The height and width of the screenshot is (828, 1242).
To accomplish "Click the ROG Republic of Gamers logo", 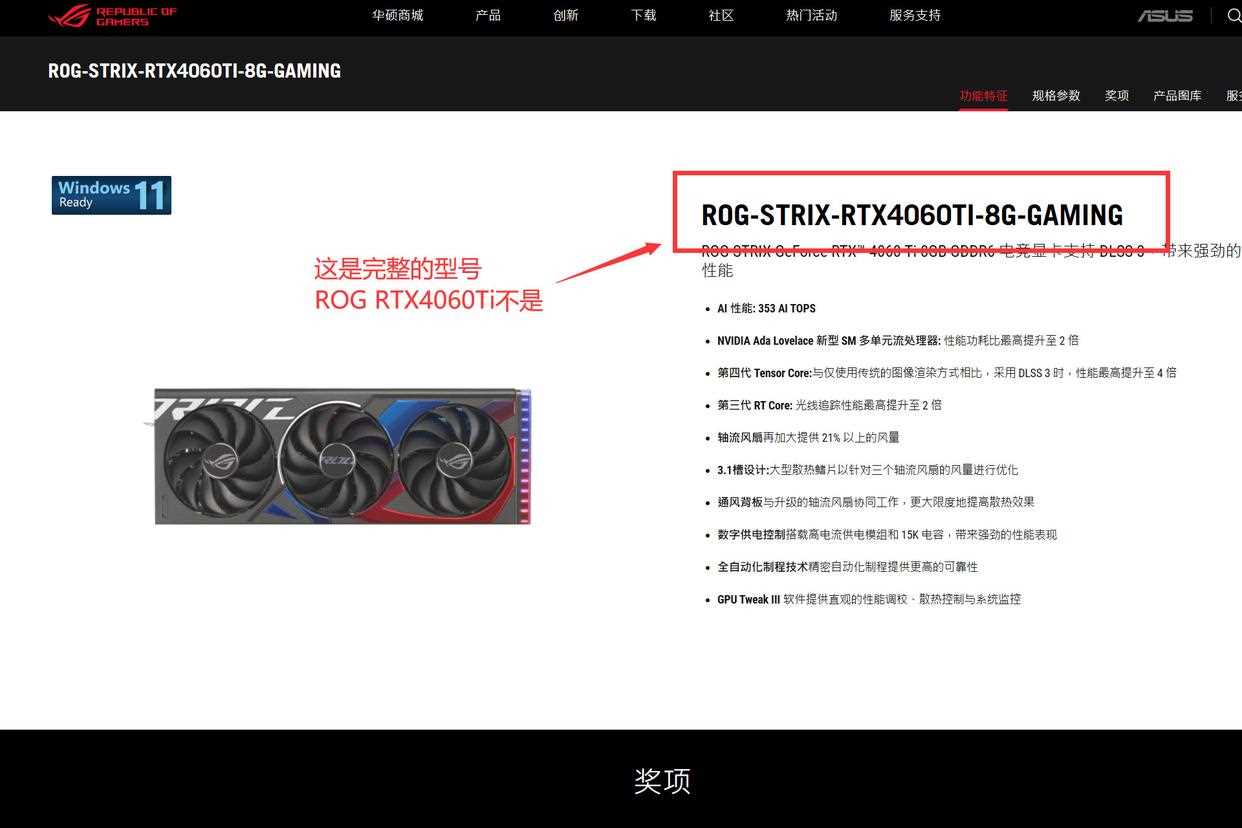I will tap(112, 16).
